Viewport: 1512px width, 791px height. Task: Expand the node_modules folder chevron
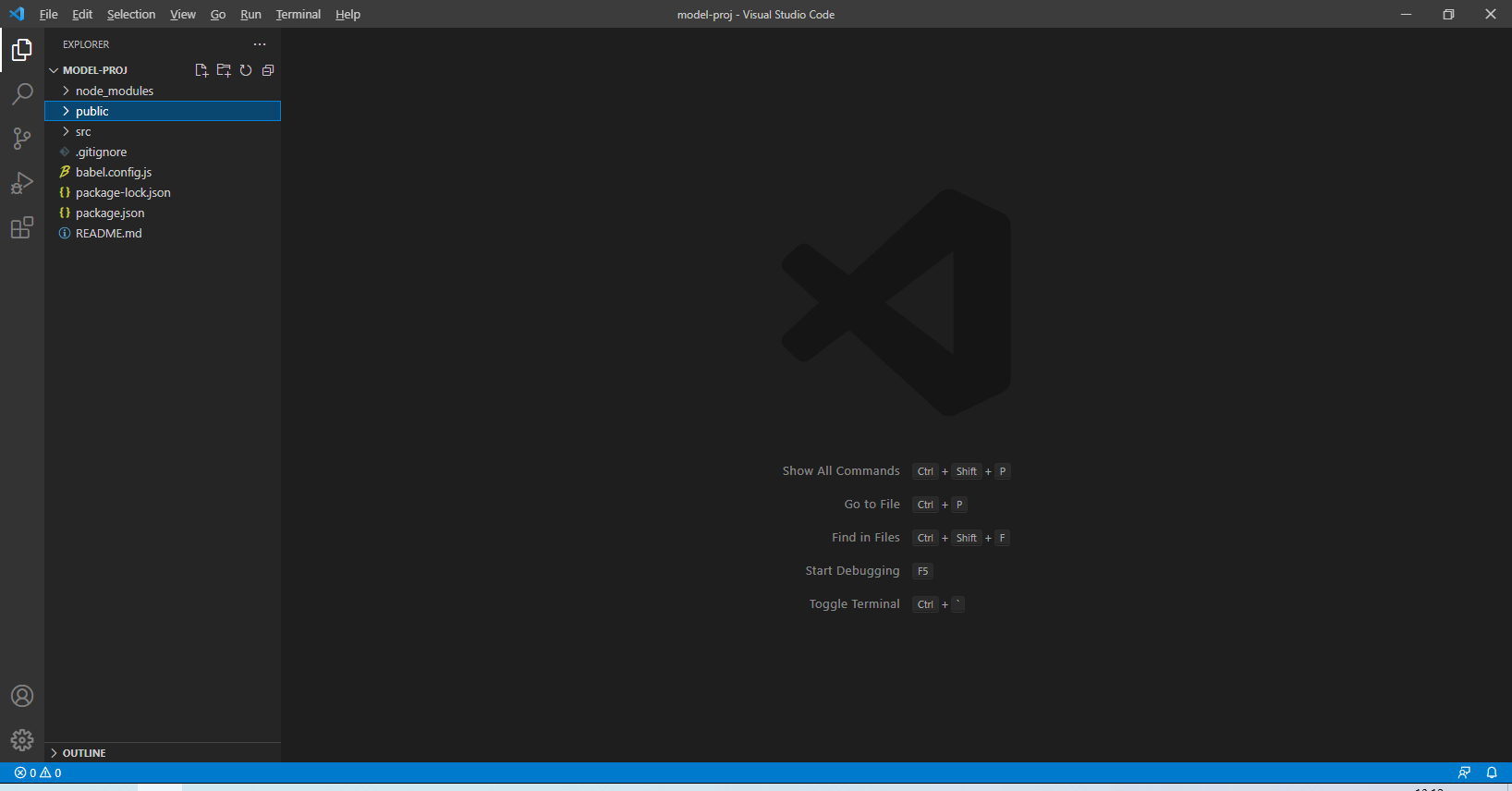[66, 91]
